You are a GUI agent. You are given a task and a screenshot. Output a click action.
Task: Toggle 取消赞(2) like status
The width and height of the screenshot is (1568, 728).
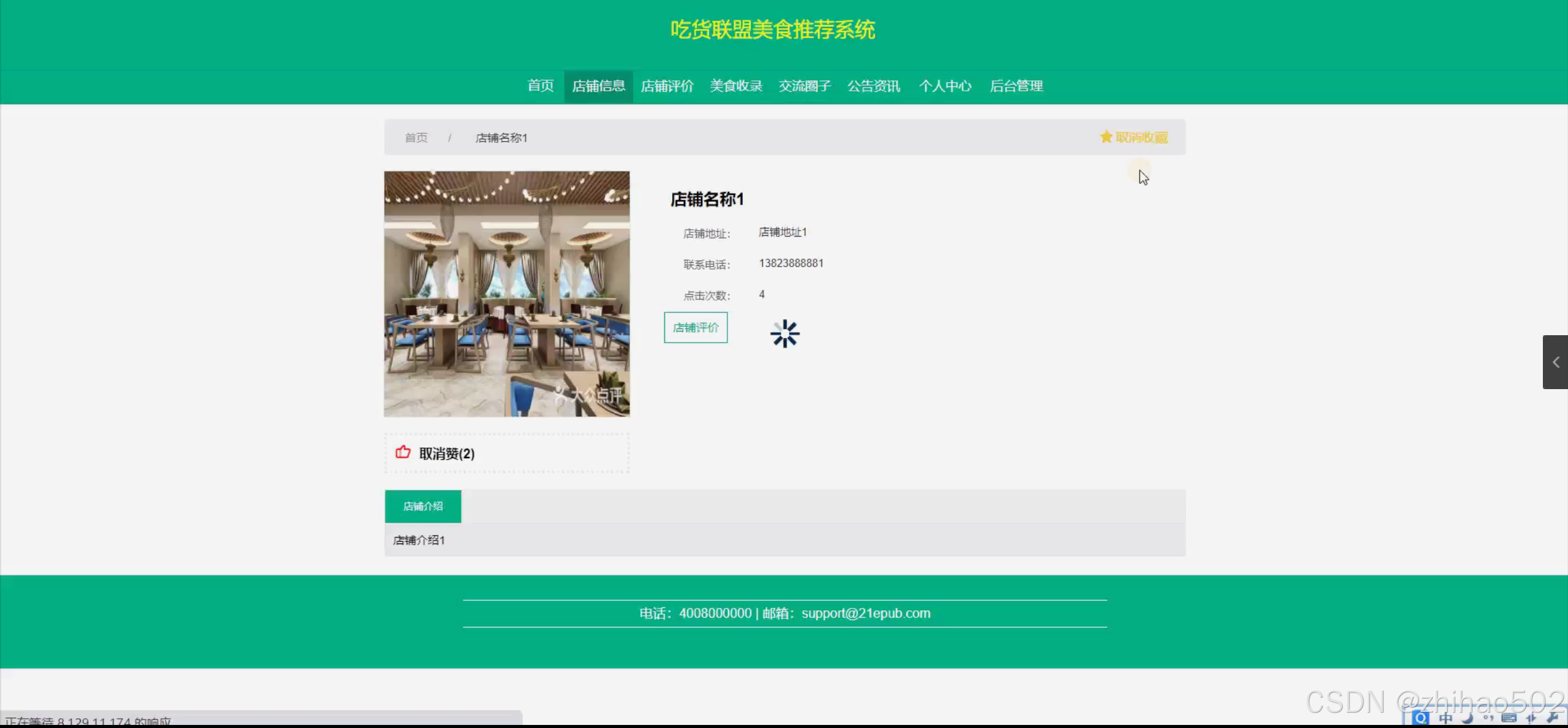pos(447,453)
